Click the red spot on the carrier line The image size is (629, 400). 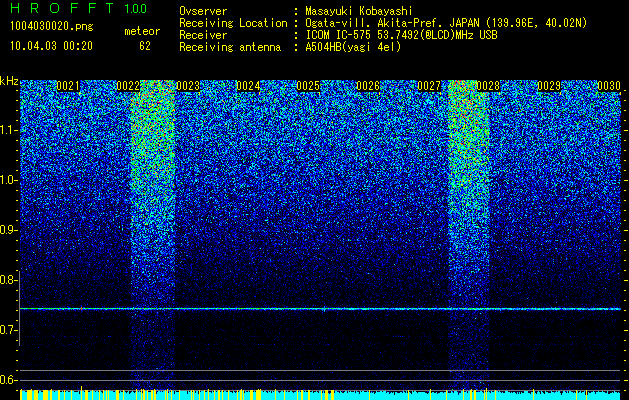81,309
